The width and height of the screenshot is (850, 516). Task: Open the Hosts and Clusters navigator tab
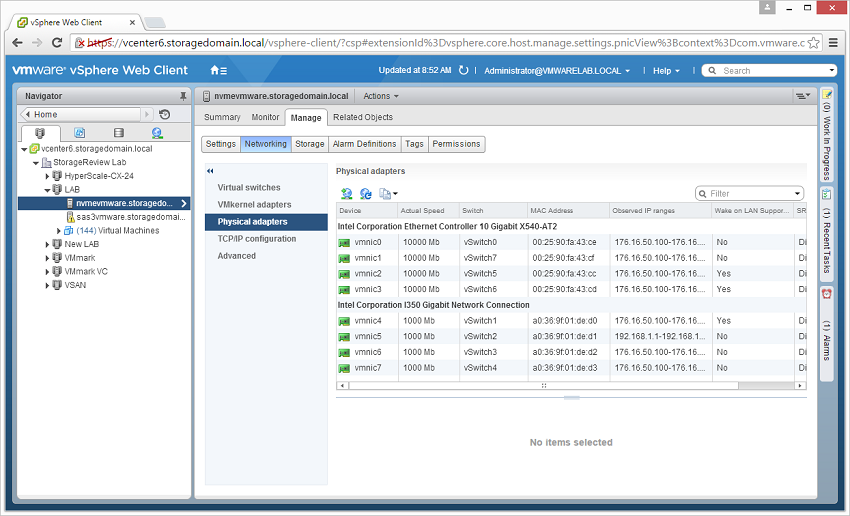(x=40, y=133)
